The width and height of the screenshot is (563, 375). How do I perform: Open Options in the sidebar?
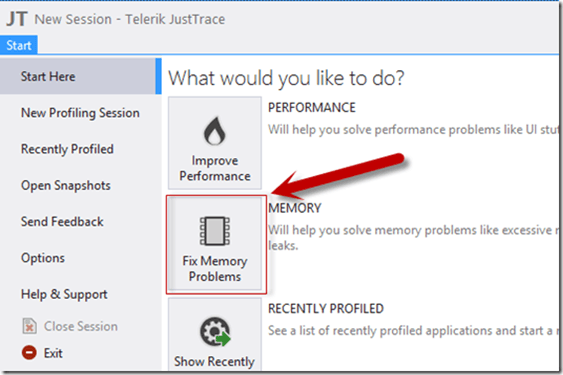coord(43,258)
